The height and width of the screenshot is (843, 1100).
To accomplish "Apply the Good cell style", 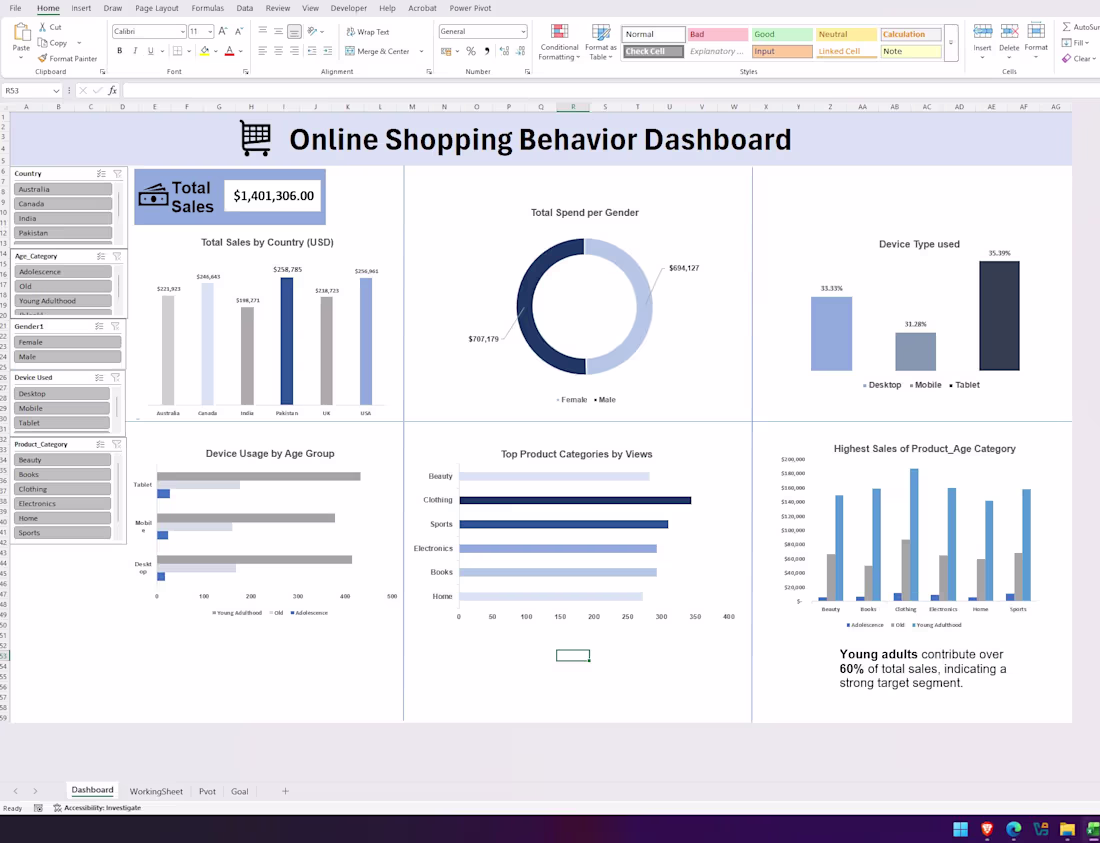I will 782,34.
